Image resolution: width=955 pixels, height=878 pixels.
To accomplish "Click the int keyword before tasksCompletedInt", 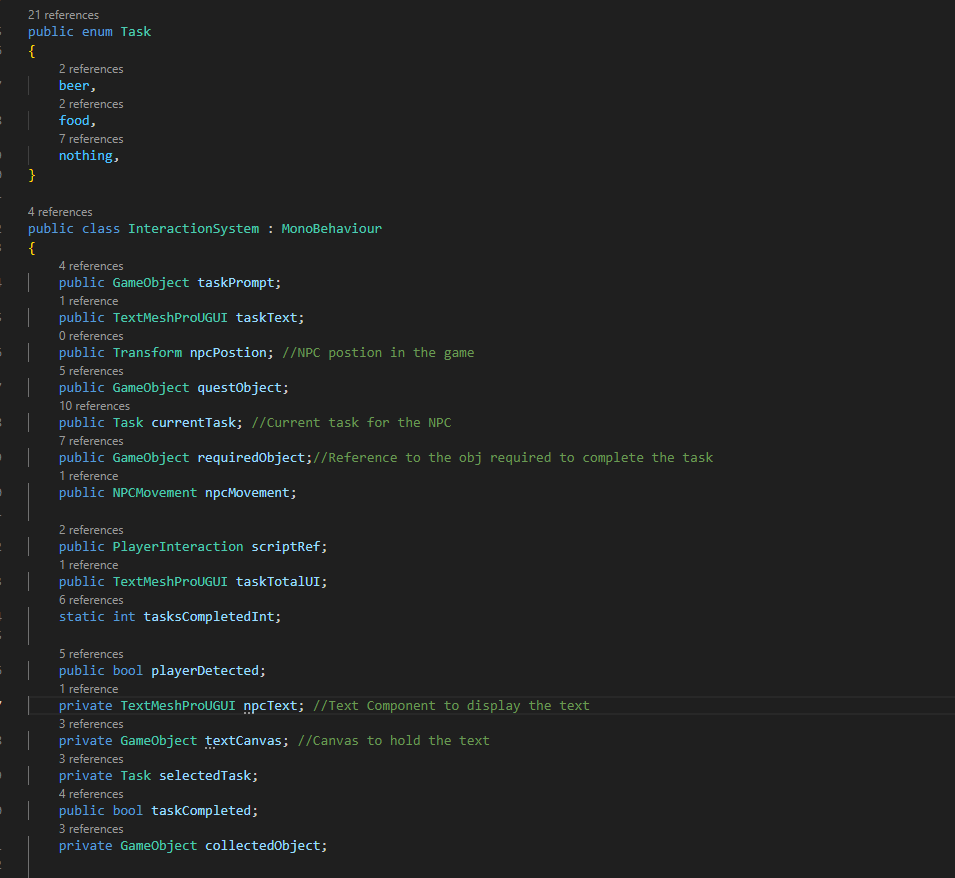I will (x=124, y=617).
